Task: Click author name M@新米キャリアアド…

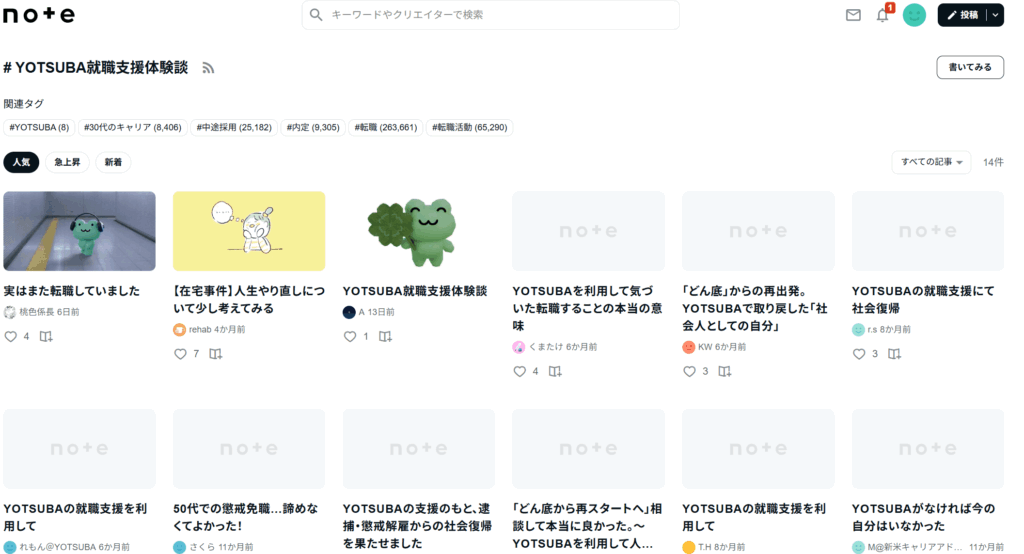Action: [915, 547]
